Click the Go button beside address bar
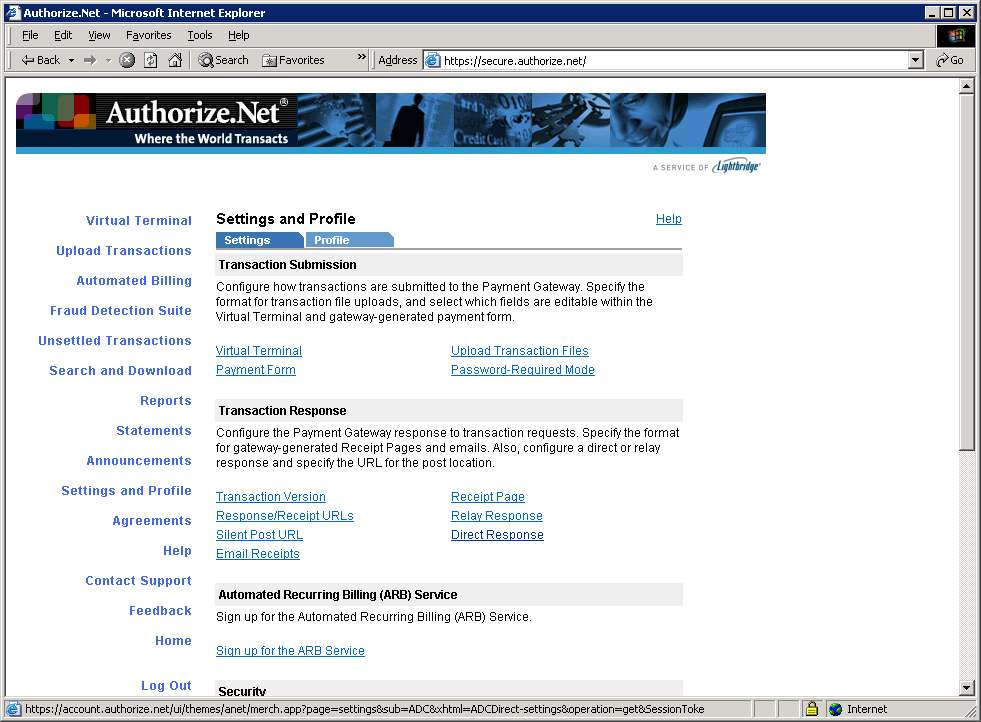Screen dimensions: 981x722 (x=949, y=60)
